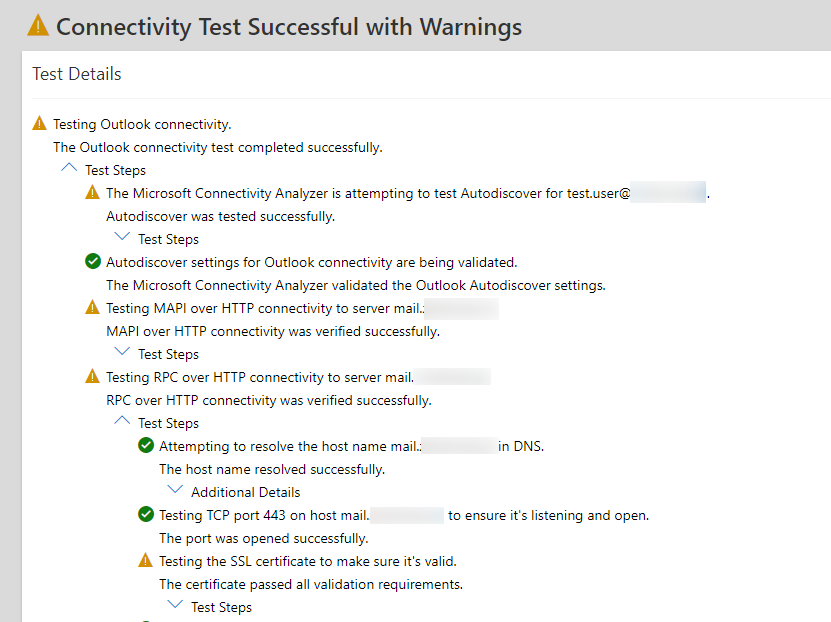The width and height of the screenshot is (831, 622).
Task: Click warning icon next to Testing Outlook connectivity
Action: (39, 123)
